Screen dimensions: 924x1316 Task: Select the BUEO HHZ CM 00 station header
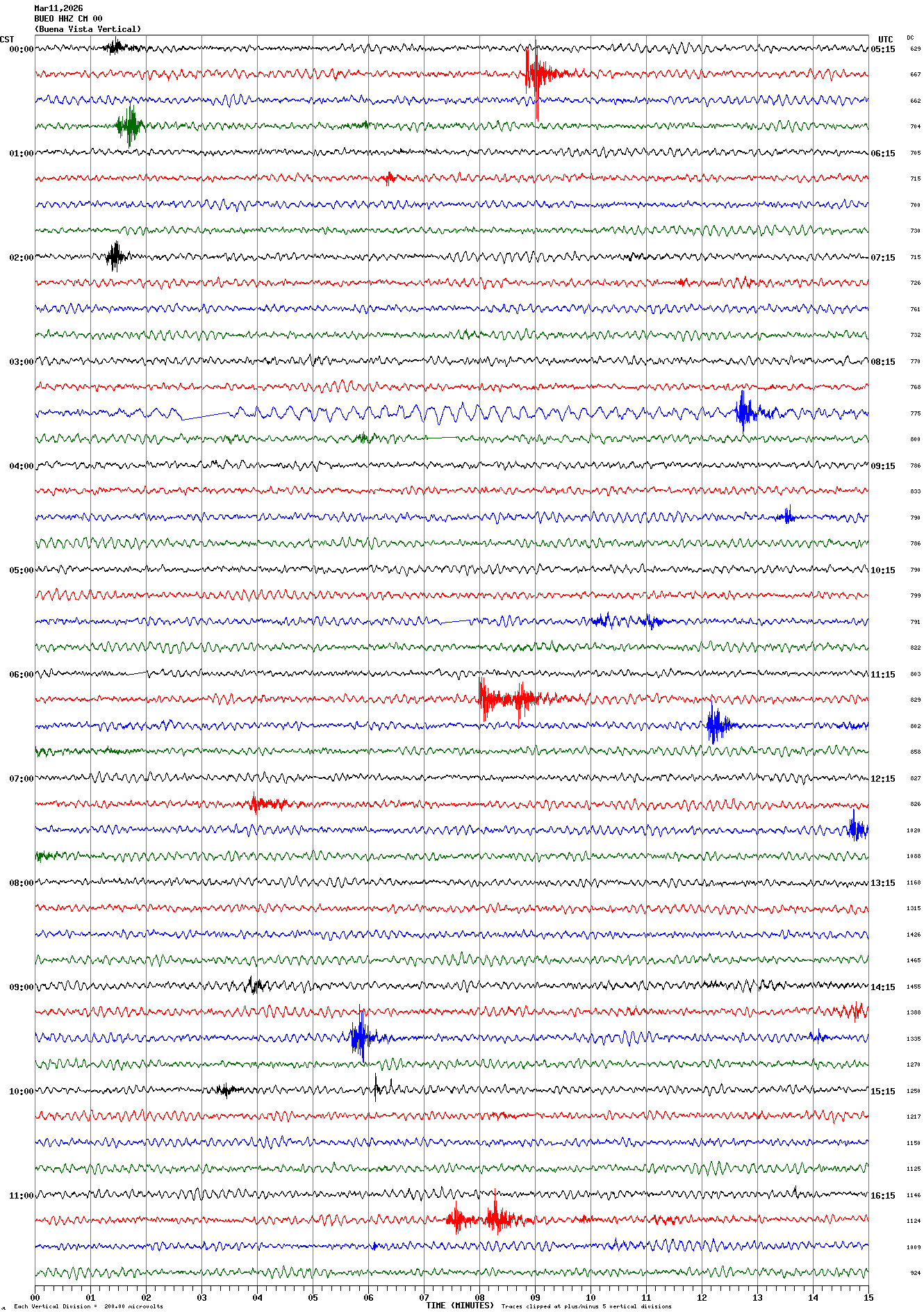(68, 19)
